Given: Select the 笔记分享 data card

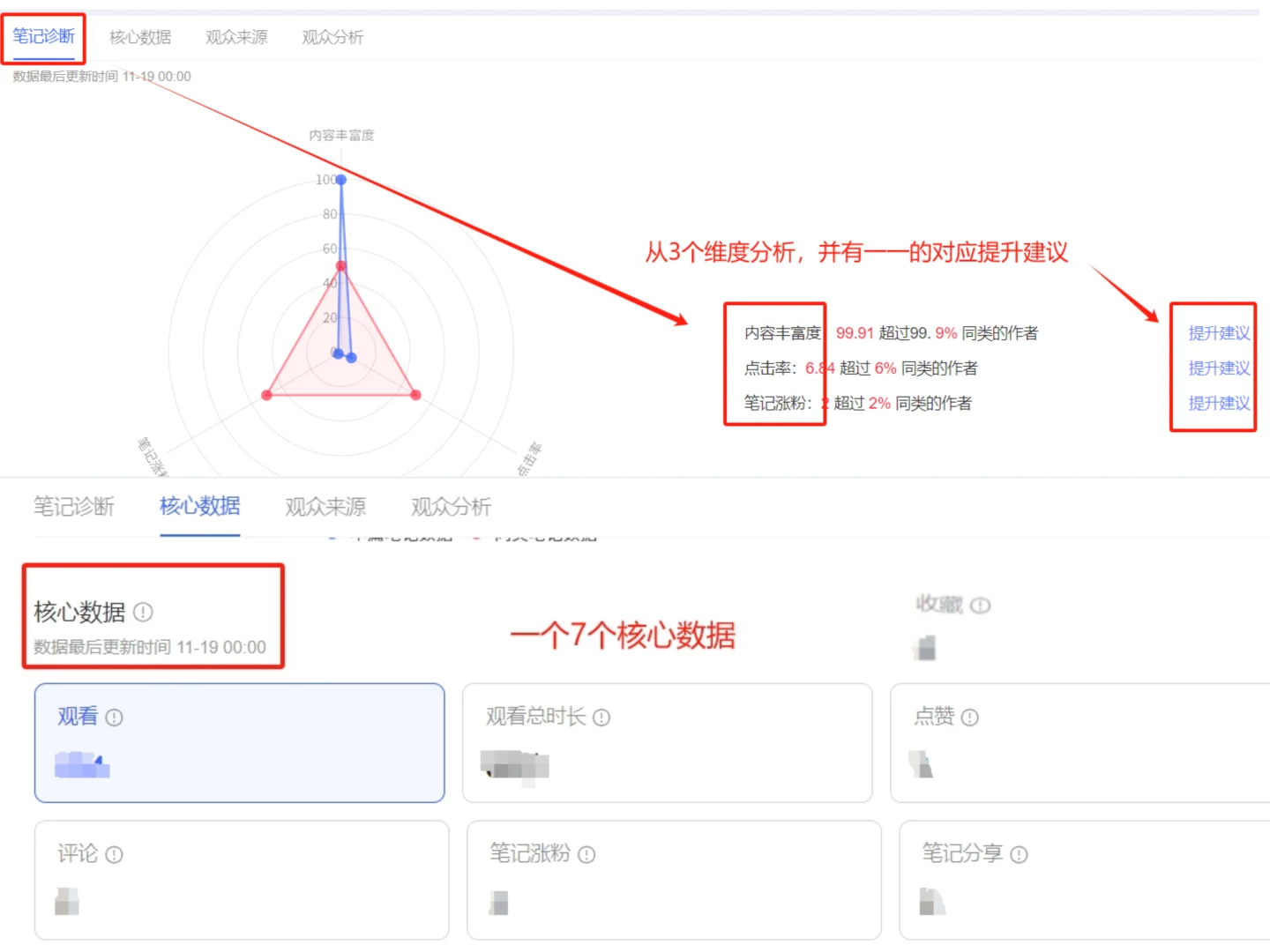Looking at the screenshot, I should point(1085,880).
